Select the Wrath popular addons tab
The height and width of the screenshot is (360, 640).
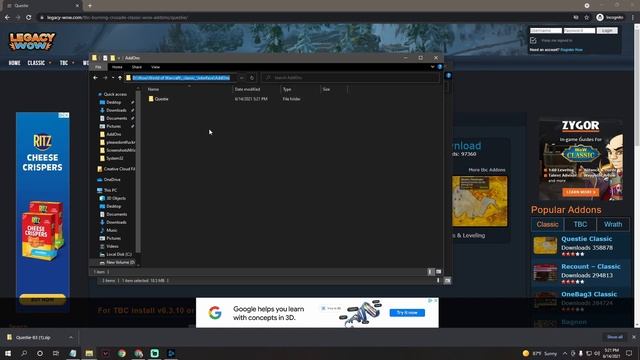[613, 224]
